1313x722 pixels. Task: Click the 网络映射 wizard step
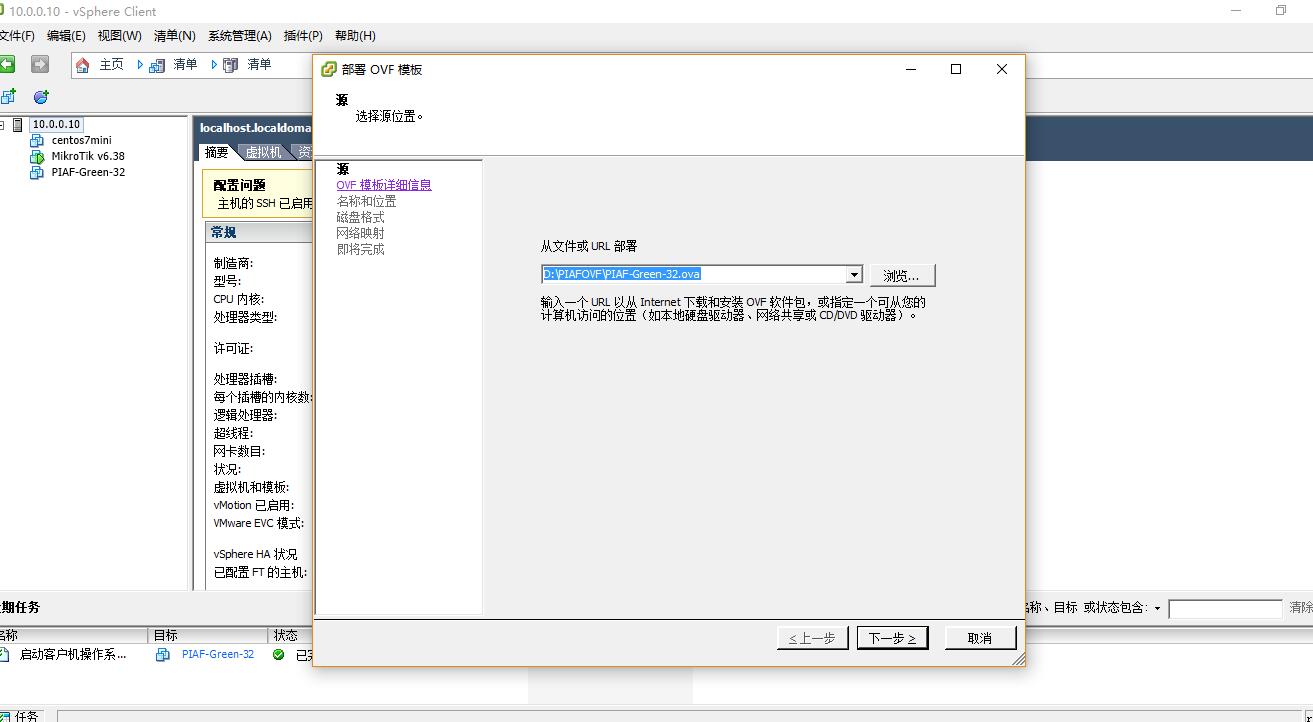tap(360, 233)
